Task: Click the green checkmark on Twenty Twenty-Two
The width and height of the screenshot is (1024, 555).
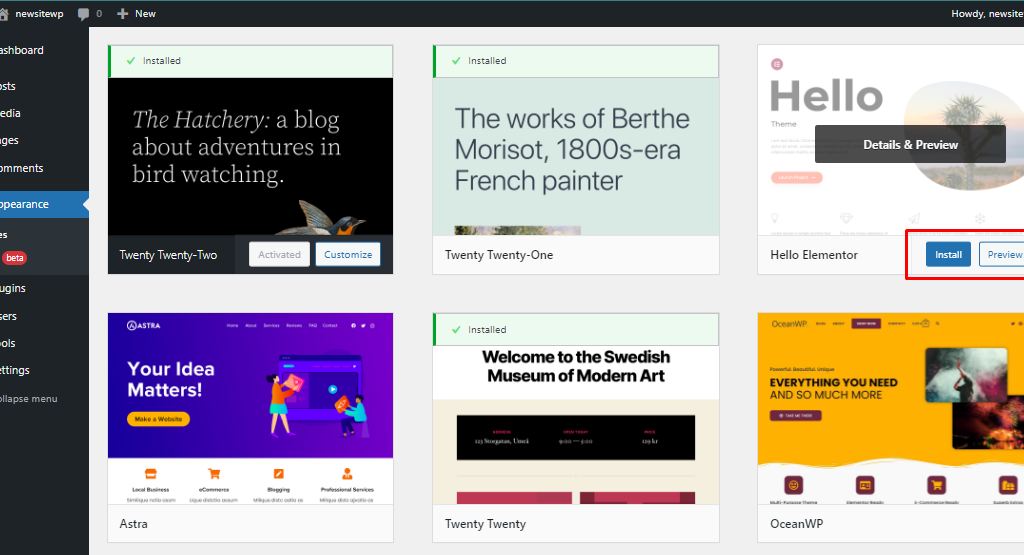Action: [x=131, y=61]
